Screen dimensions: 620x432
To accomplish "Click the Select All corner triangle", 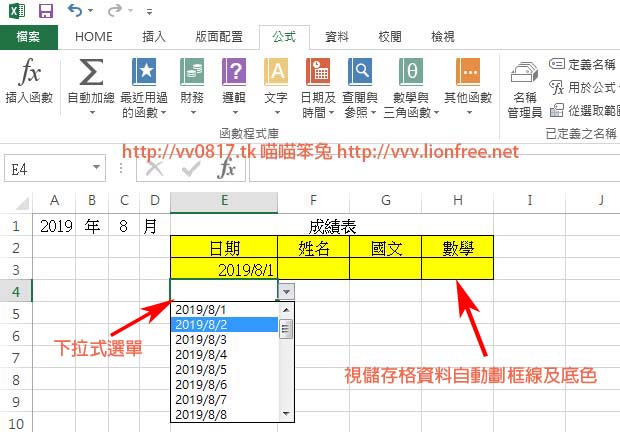I will pos(21,202).
